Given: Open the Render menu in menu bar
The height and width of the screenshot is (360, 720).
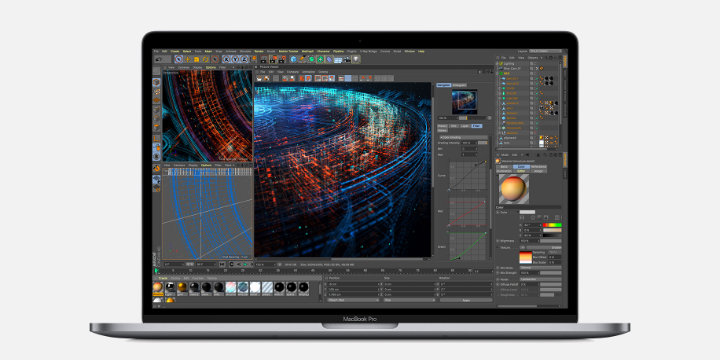Looking at the screenshot, I should [x=259, y=51].
